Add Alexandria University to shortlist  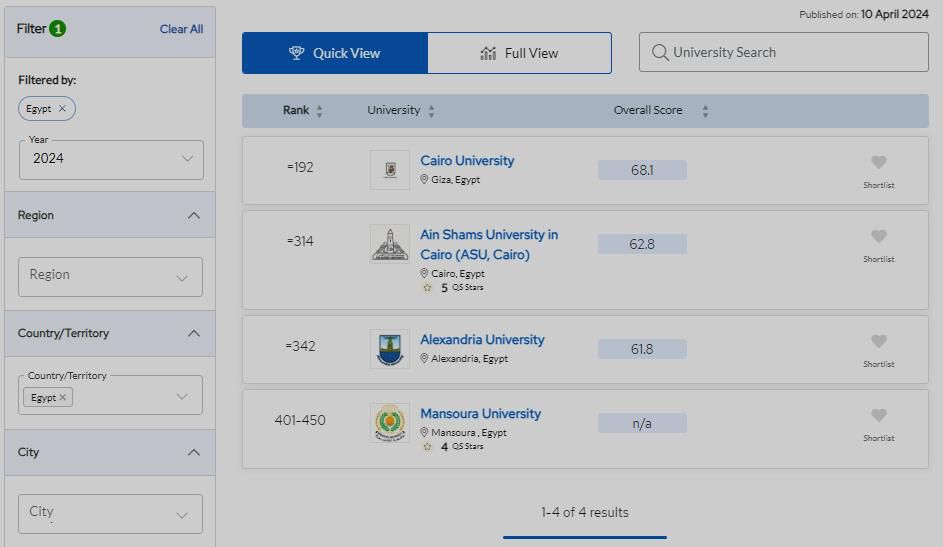coord(878,342)
